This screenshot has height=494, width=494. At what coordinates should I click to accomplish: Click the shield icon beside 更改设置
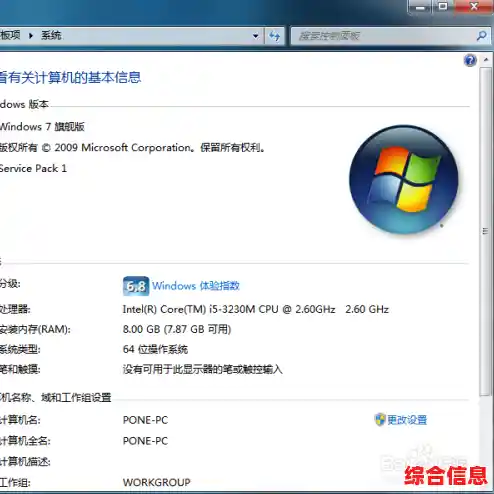tap(380, 420)
